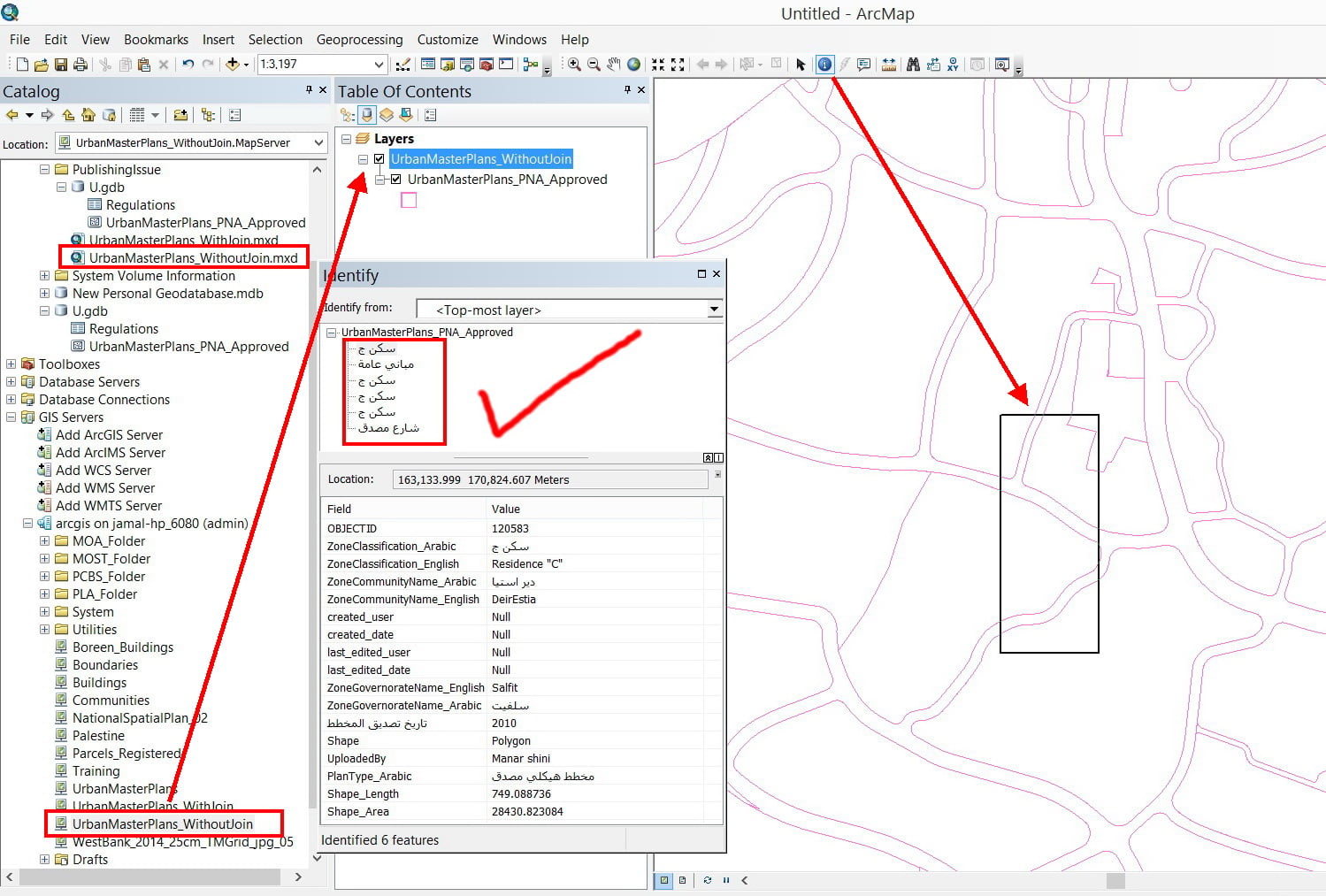
Task: Expand the MOA_Folder server folder
Action: coord(44,540)
